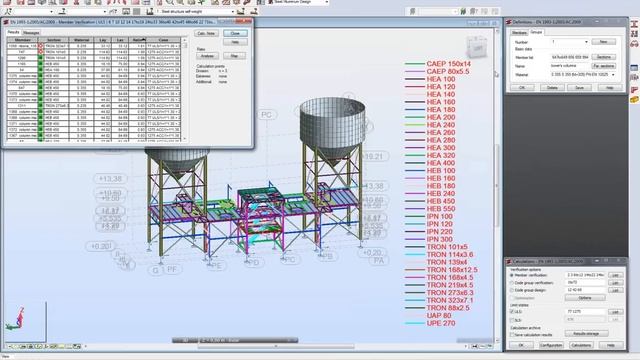Image resolution: width=640 pixels, height=360 pixels.
Task: Switch to the Results tab
Action: click(x=13, y=32)
